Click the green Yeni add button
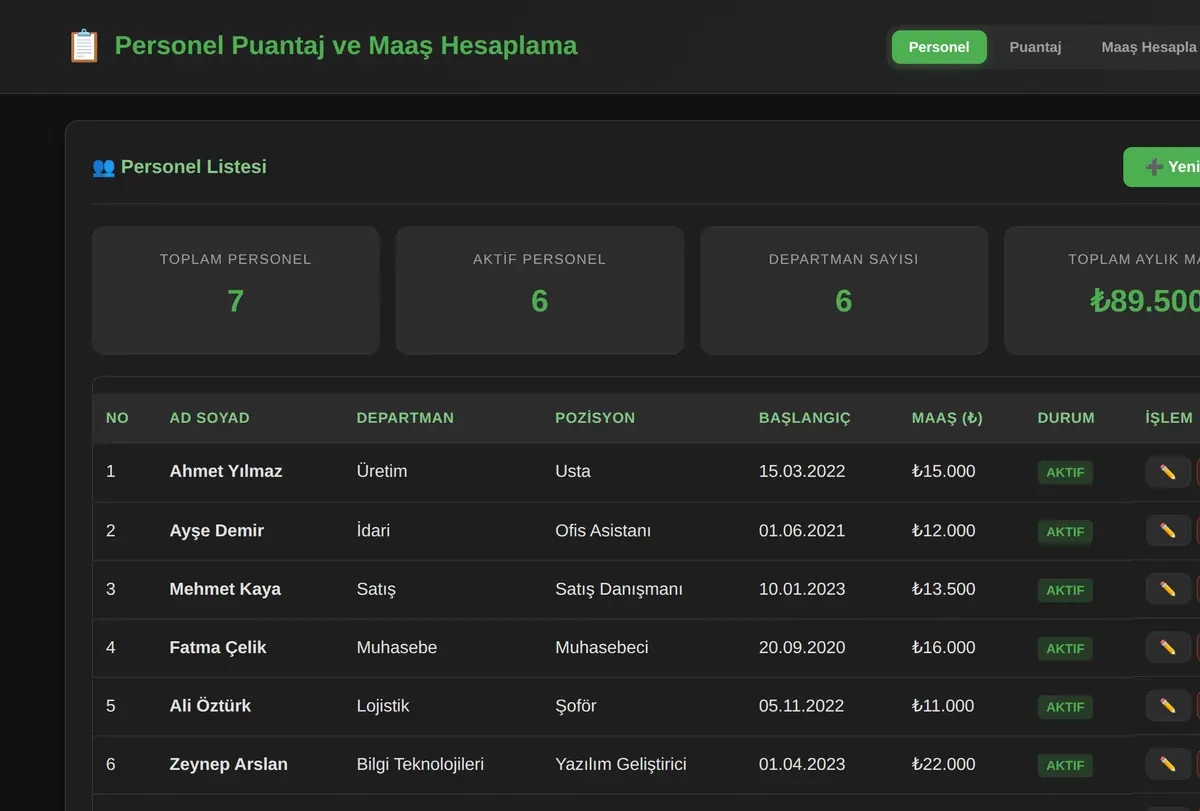Viewport: 1200px width, 811px height. coord(1162,167)
